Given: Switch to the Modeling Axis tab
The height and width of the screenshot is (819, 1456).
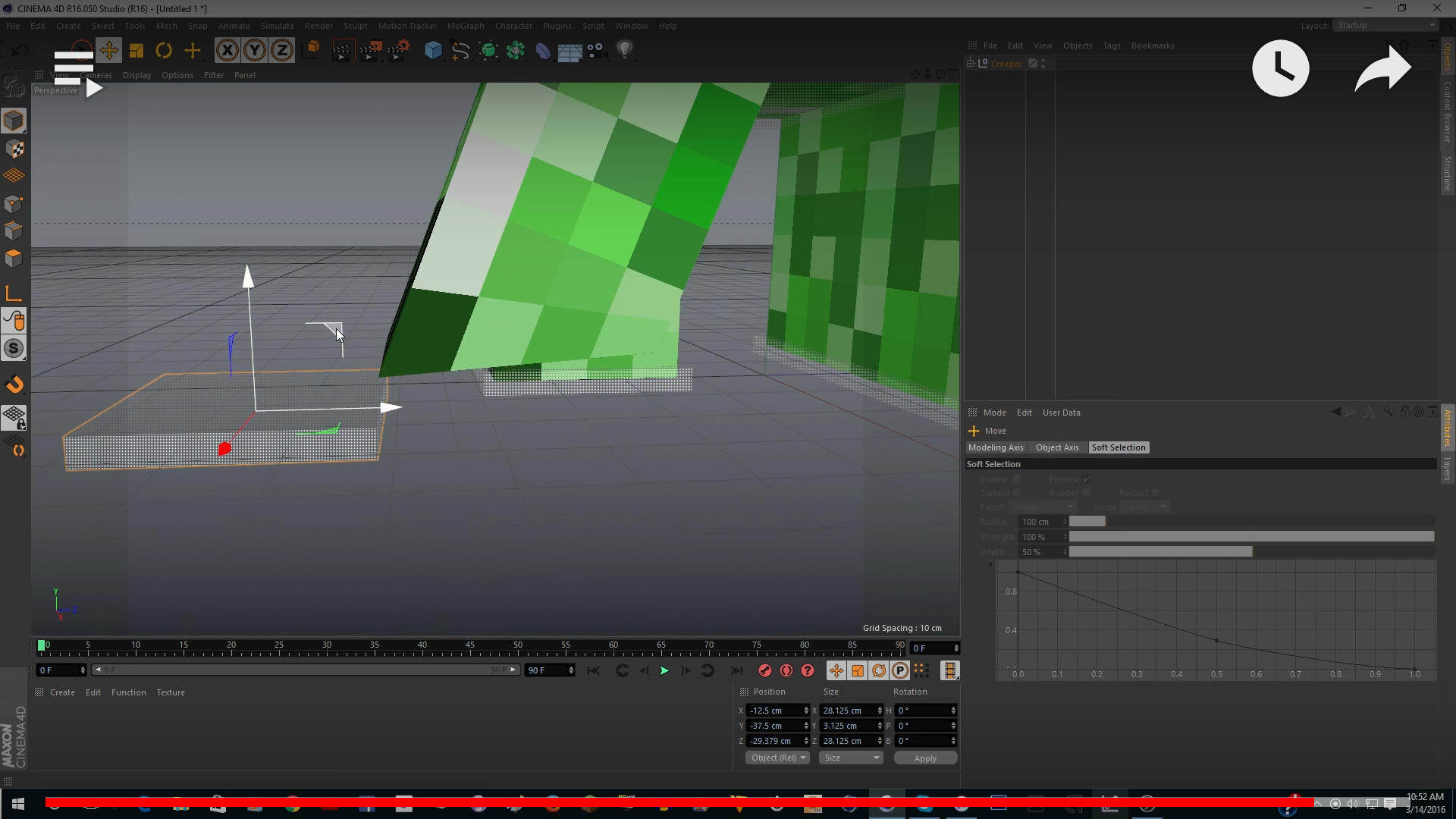Looking at the screenshot, I should pyautogui.click(x=996, y=447).
